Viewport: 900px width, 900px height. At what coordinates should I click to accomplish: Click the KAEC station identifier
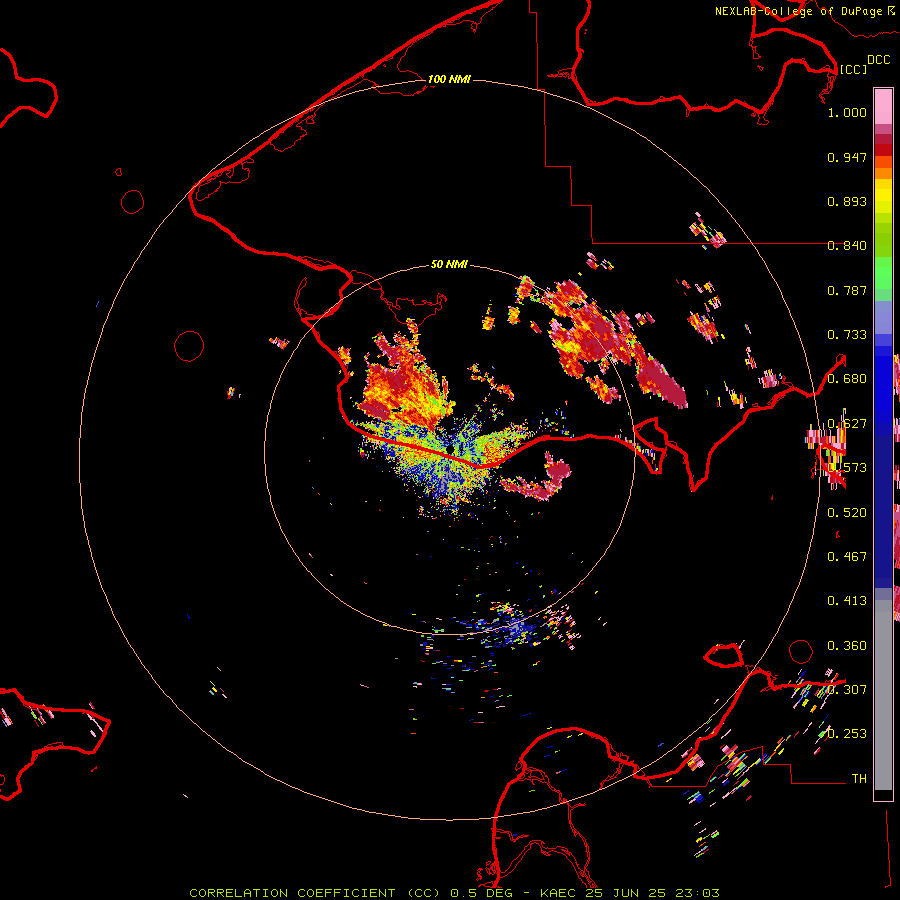click(558, 893)
